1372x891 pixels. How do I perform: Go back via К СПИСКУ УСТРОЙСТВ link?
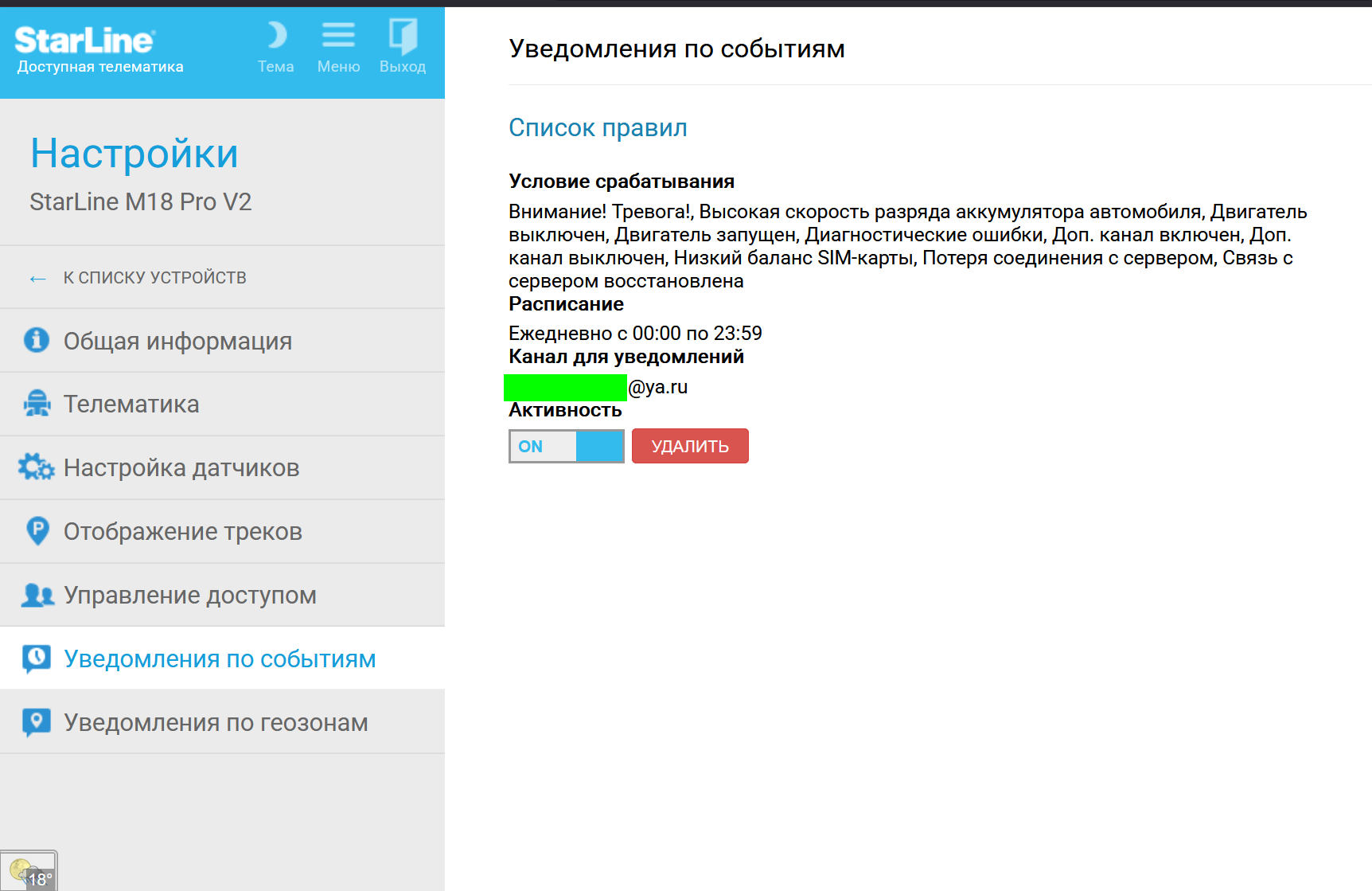(x=154, y=278)
